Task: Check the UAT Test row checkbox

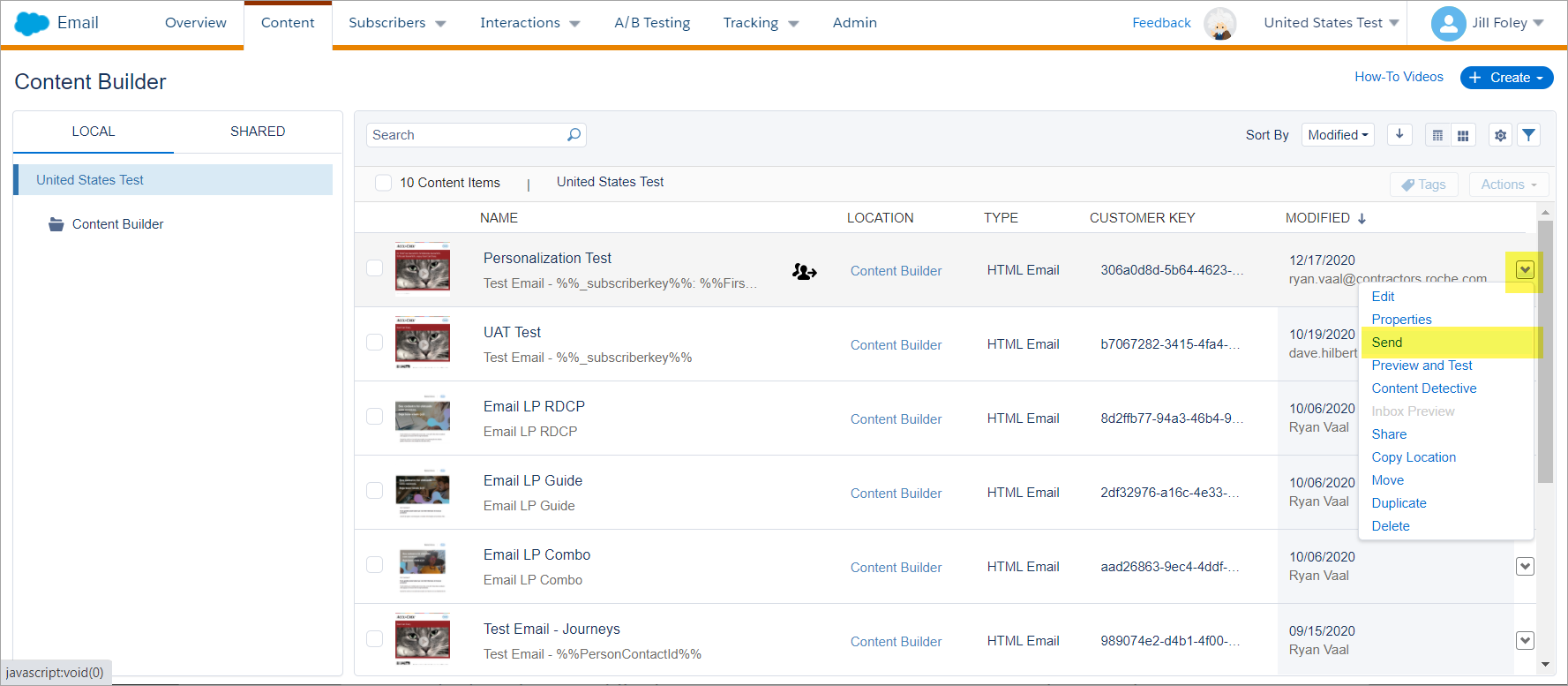Action: pyautogui.click(x=374, y=342)
